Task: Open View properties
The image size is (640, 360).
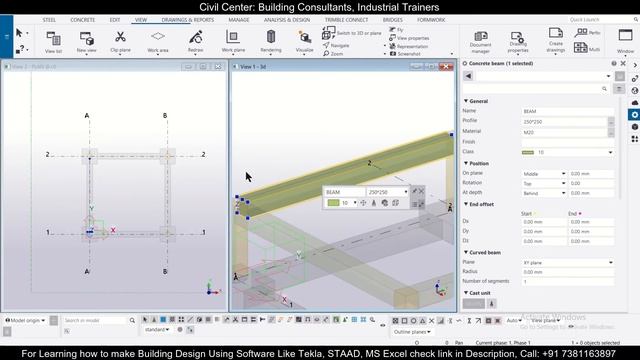Action: (409, 38)
